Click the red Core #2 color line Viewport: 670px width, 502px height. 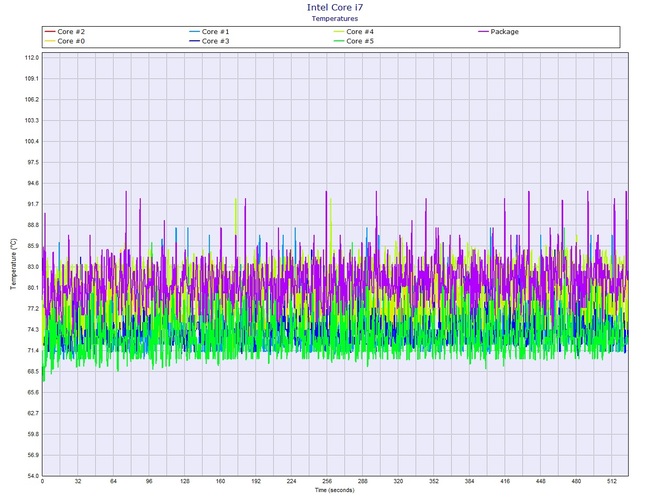click(x=50, y=32)
